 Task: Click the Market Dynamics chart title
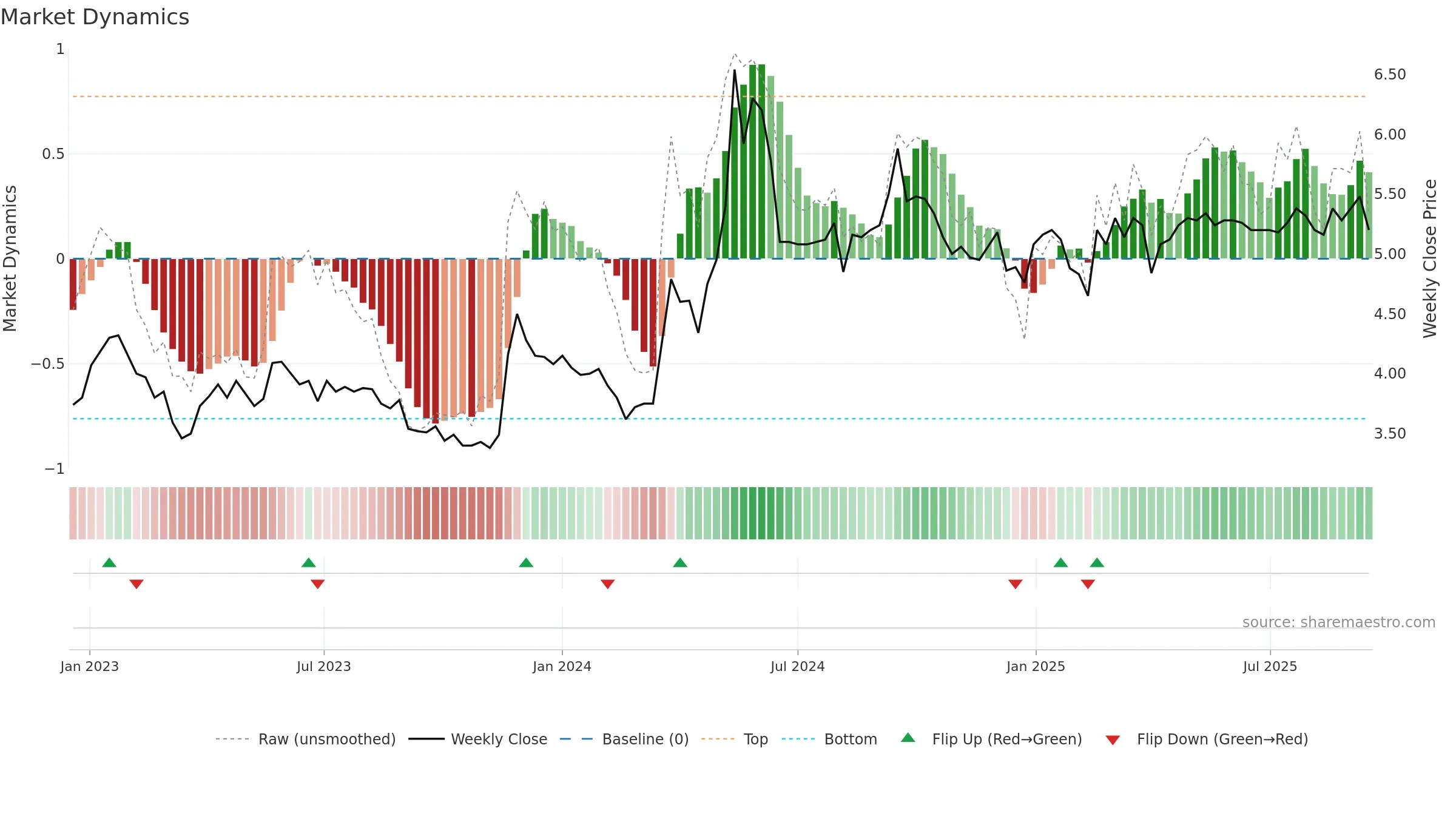click(95, 17)
